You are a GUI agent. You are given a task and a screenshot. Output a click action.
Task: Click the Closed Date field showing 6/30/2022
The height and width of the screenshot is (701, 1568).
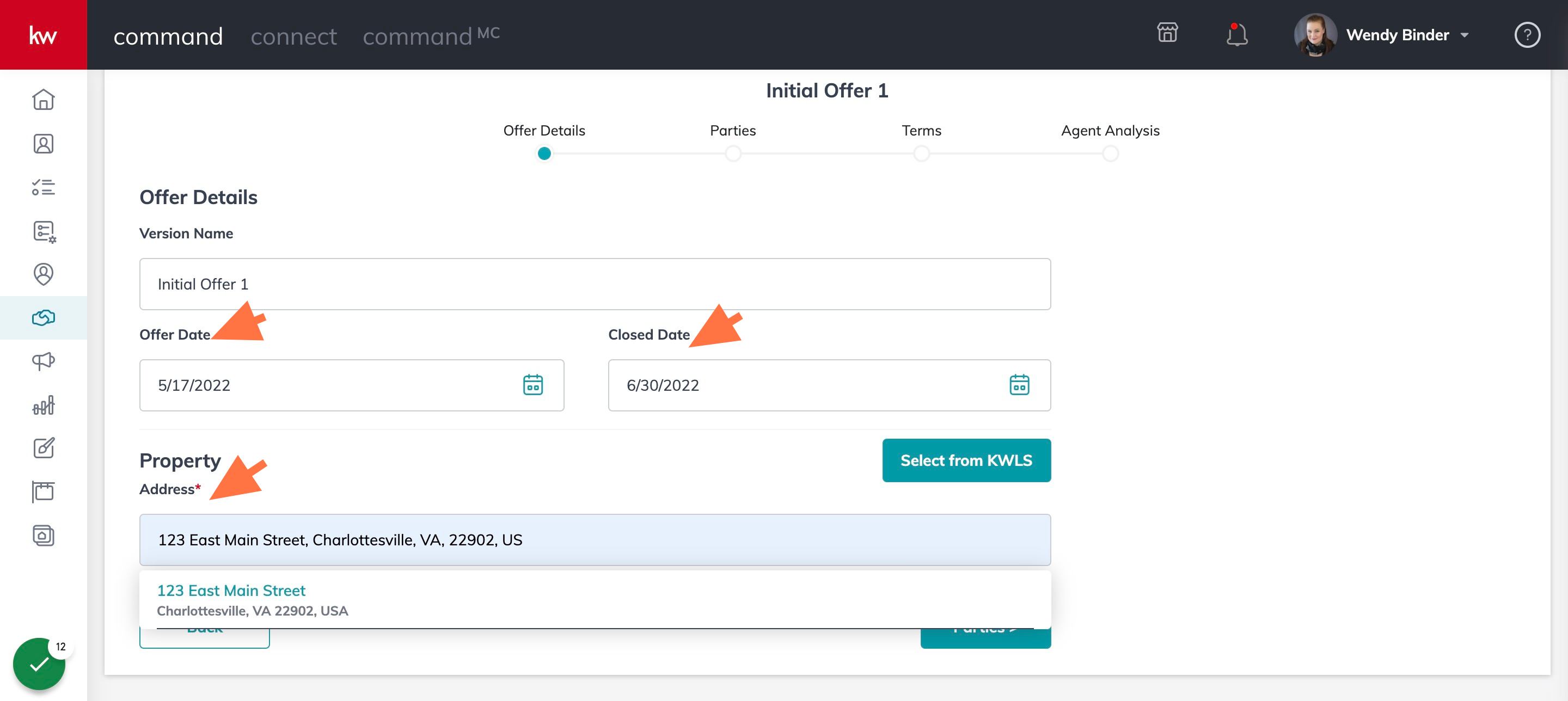coord(829,385)
